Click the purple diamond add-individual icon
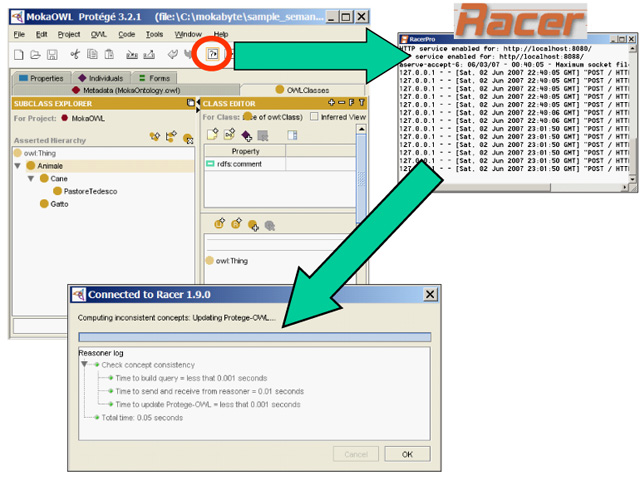The height and width of the screenshot is (480, 640). 247,135
